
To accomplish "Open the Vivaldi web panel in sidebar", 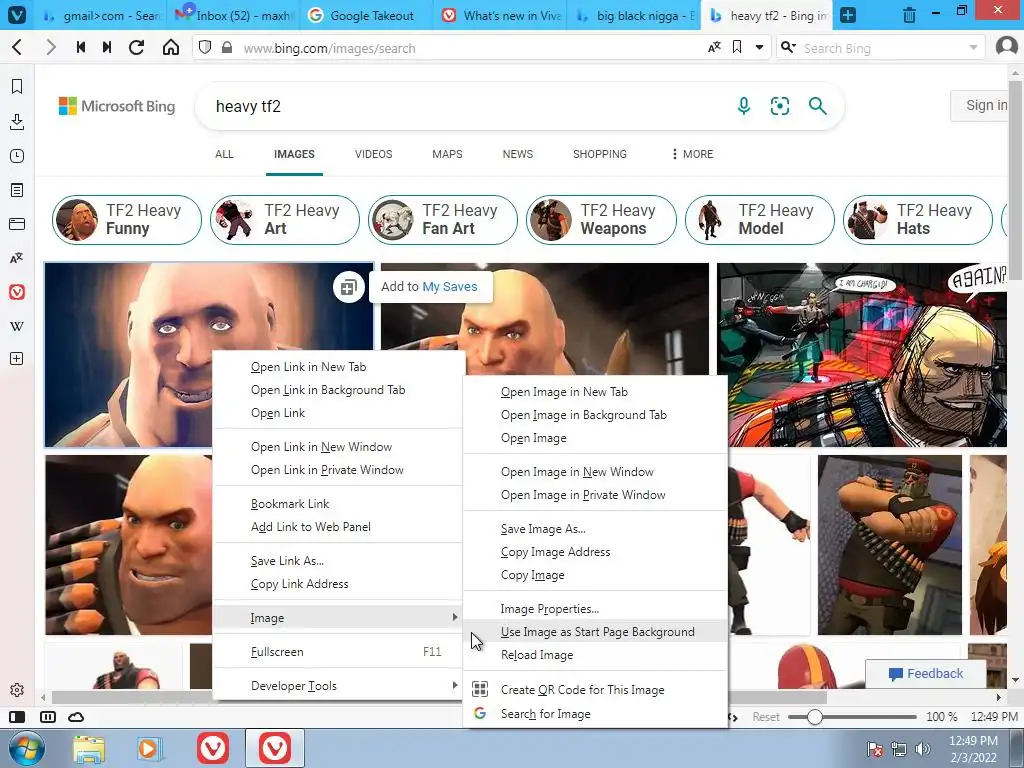I will point(17,292).
